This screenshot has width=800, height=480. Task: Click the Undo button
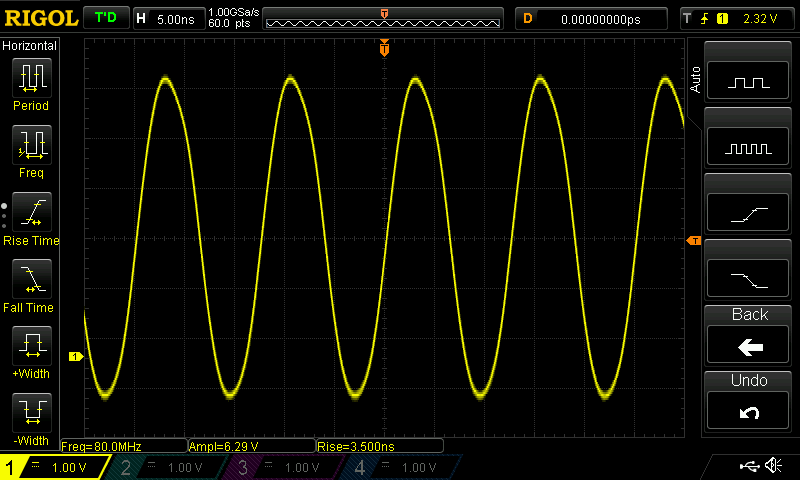click(x=748, y=411)
